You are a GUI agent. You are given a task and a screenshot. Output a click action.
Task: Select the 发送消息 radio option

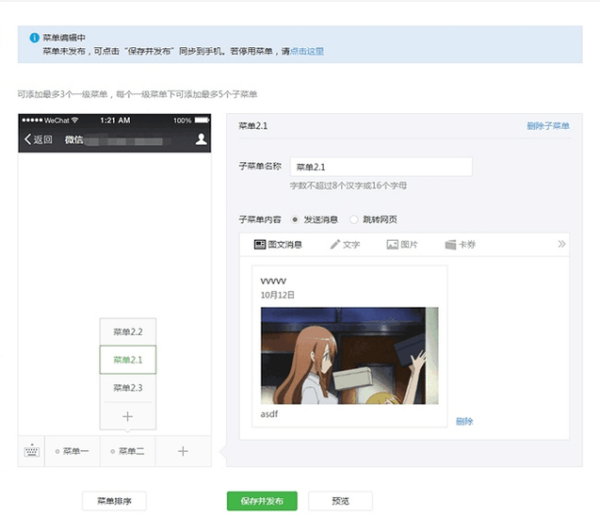(295, 218)
